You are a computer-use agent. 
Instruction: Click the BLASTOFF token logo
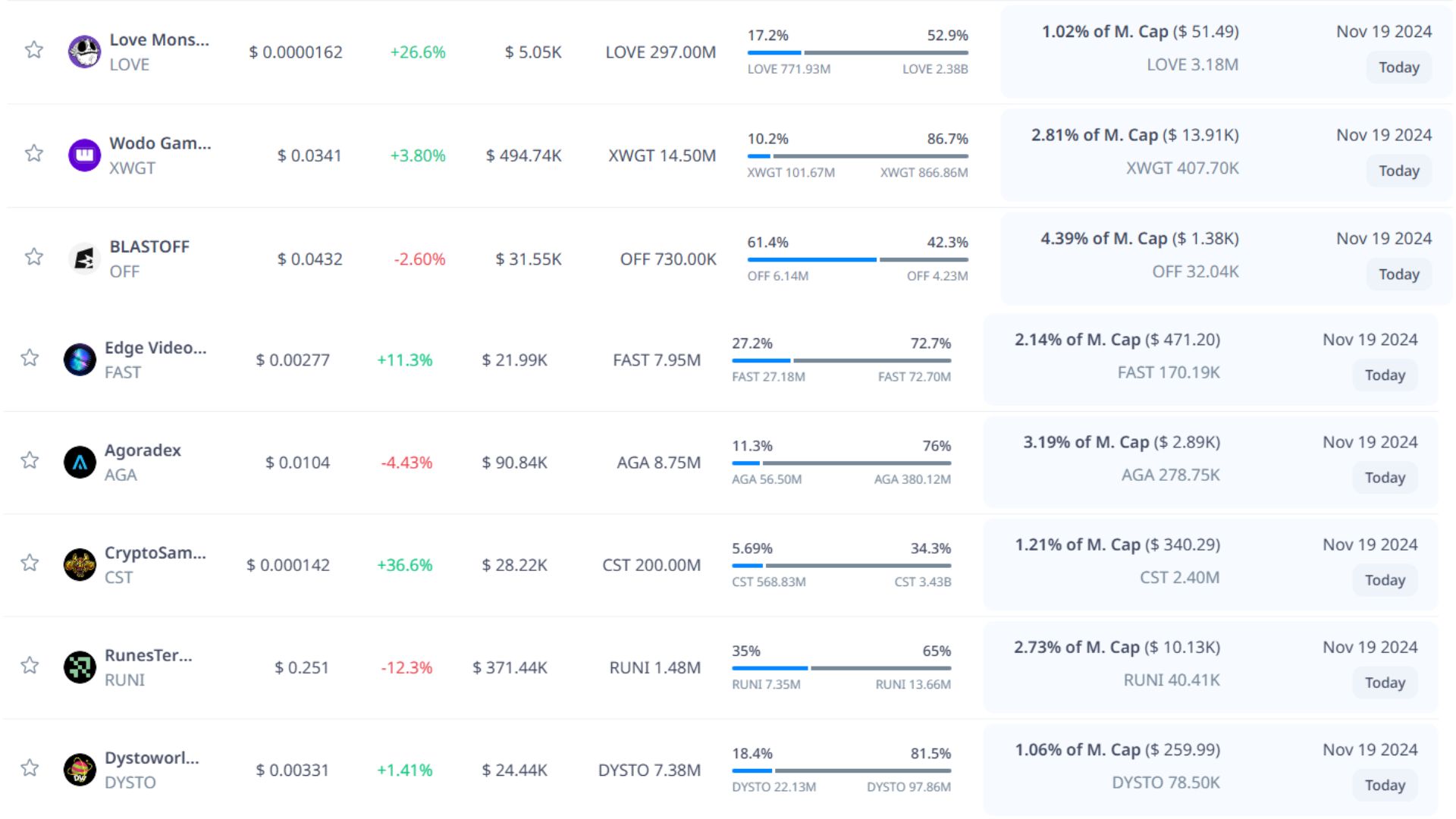coord(84,259)
